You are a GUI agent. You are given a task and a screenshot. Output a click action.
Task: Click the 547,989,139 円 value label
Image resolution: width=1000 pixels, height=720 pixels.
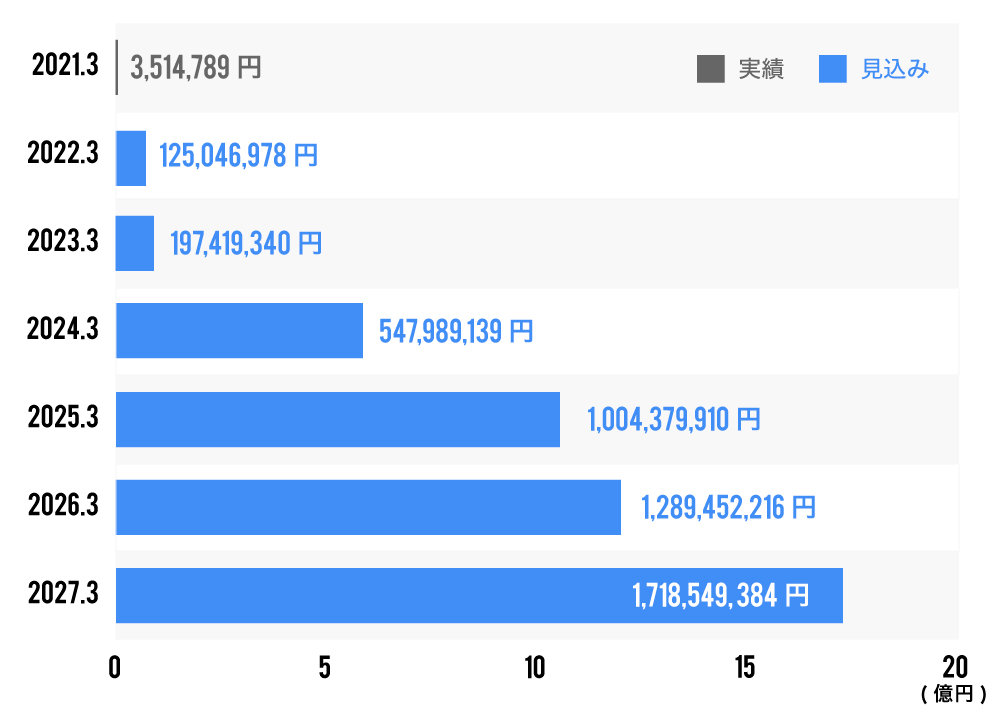coord(456,331)
